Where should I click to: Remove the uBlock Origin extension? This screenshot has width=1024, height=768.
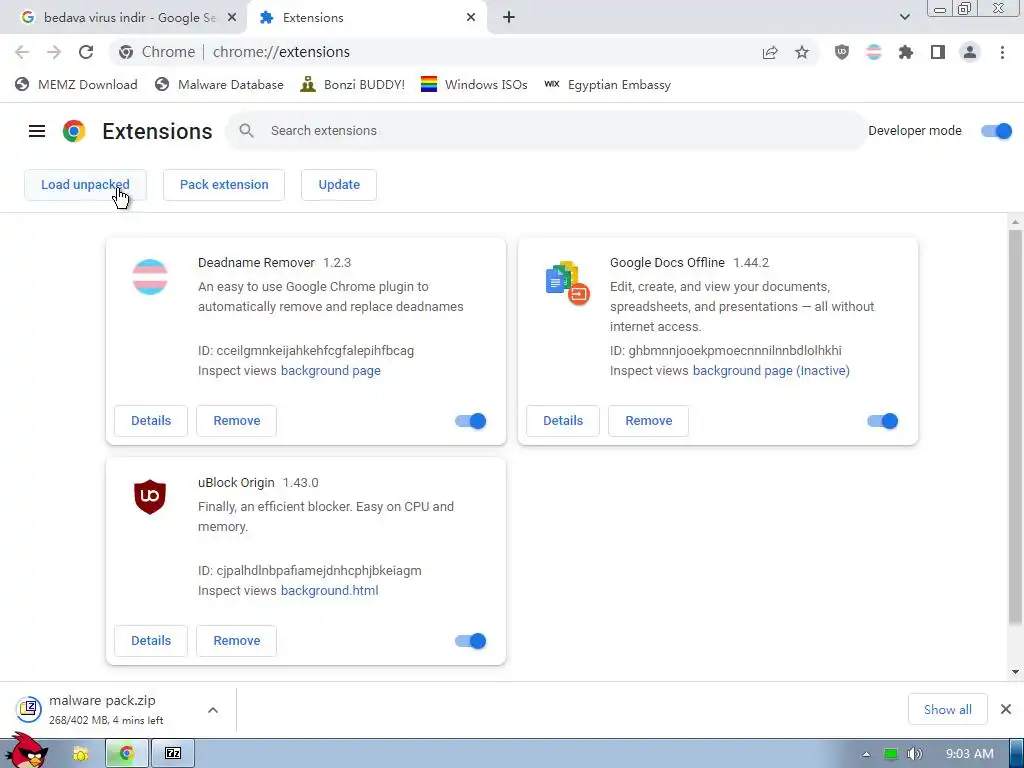click(x=236, y=641)
